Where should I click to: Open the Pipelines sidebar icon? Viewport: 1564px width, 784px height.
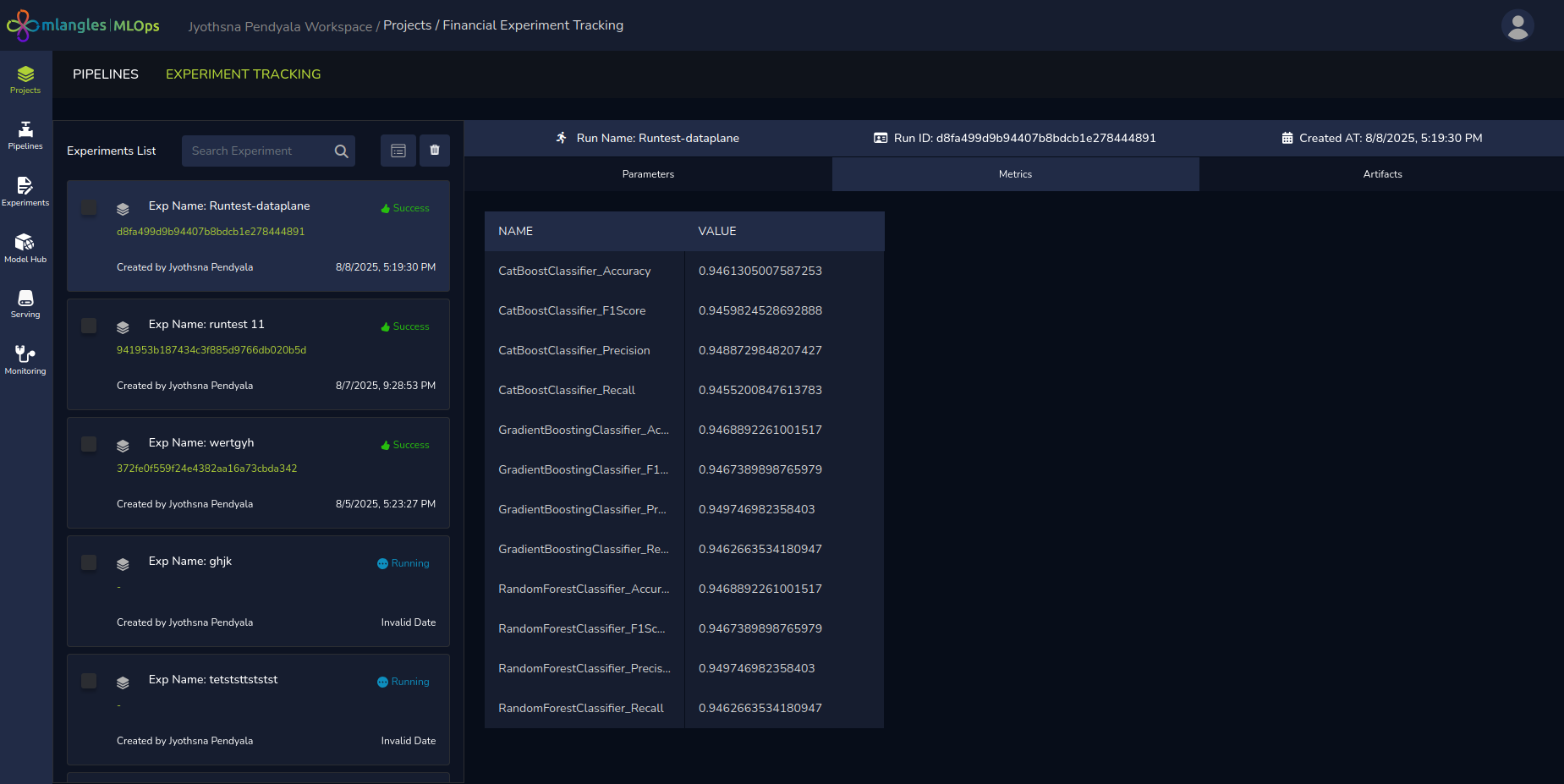25,135
